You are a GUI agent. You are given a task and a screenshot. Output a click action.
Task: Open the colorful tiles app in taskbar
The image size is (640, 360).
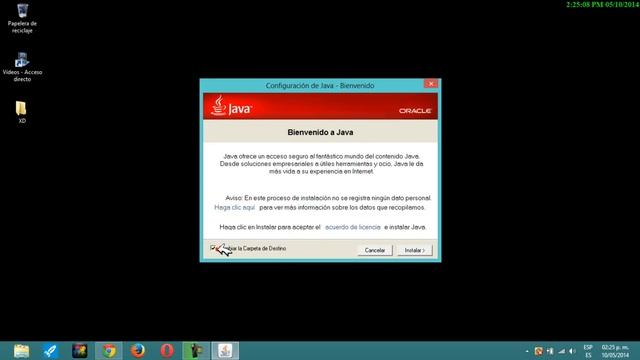(80, 351)
